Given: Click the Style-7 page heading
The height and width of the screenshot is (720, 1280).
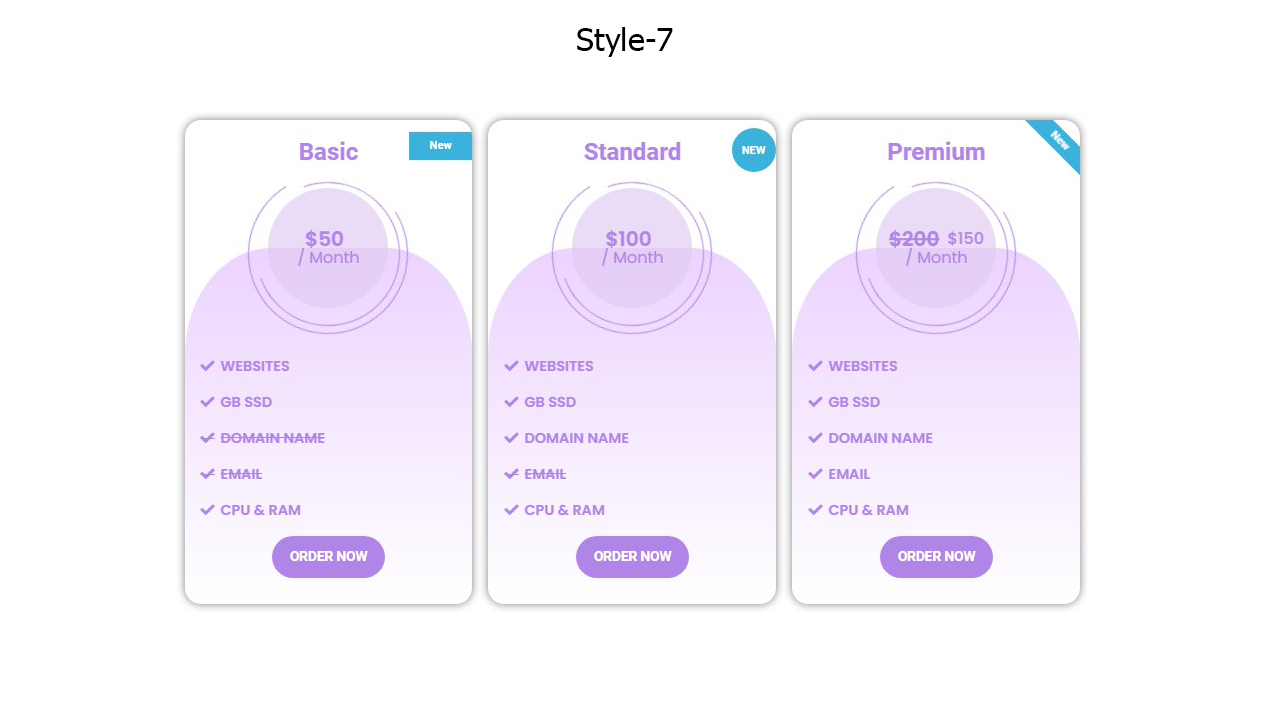Looking at the screenshot, I should click(x=624, y=41).
